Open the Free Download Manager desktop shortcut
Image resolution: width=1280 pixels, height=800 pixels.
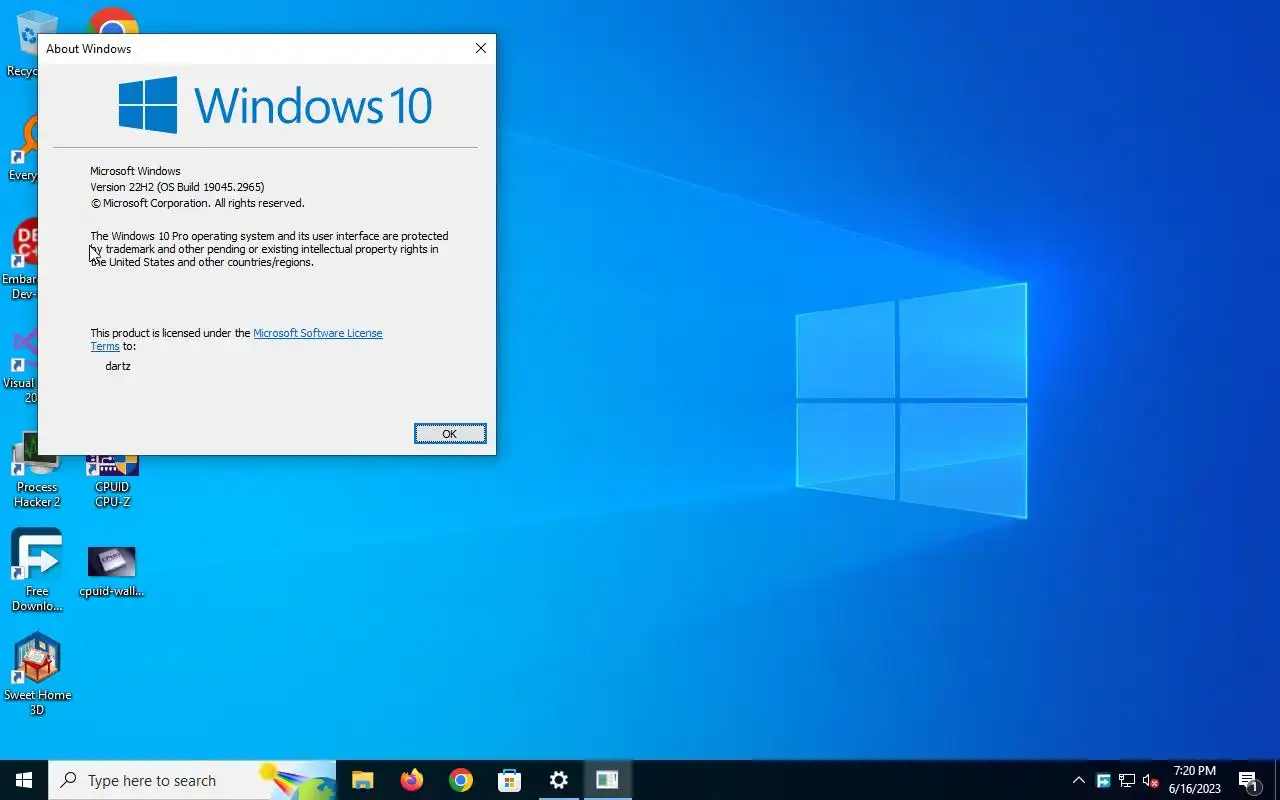(x=37, y=570)
